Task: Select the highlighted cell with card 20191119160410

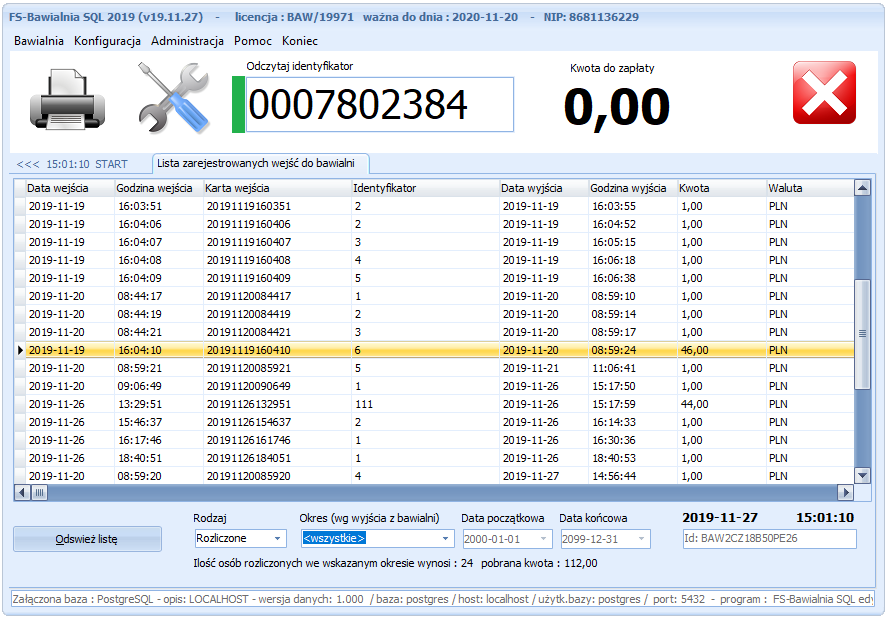Action: 278,351
